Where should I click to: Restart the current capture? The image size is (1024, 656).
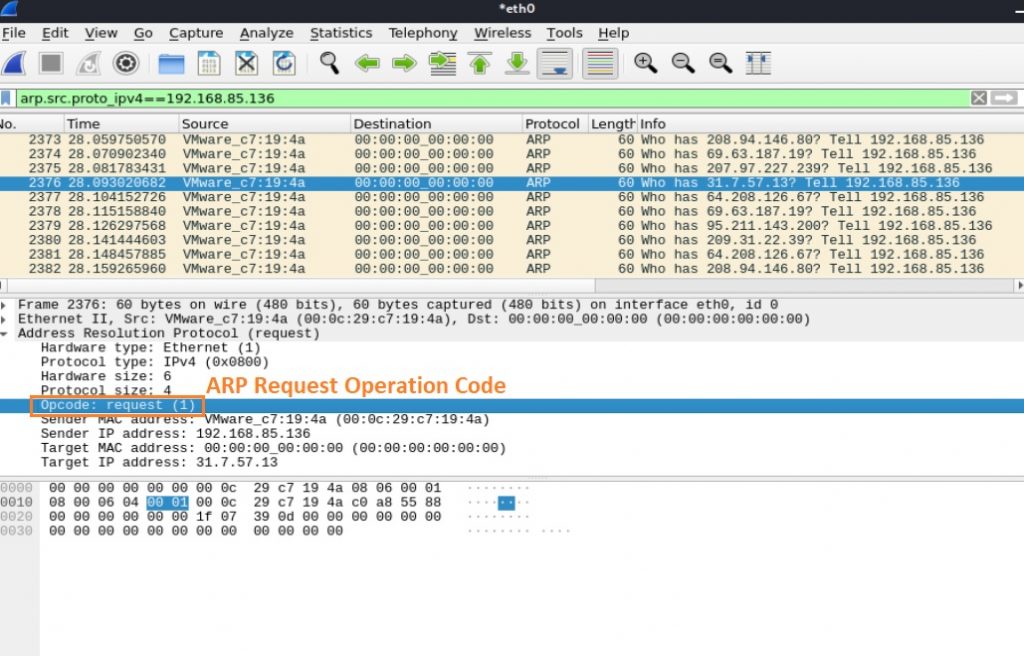click(88, 63)
